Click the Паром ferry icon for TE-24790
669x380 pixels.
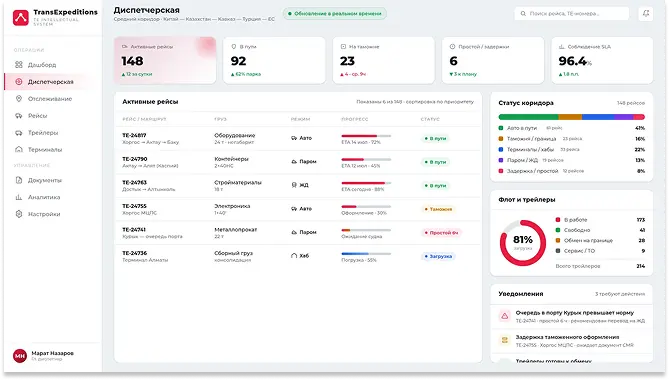pos(294,162)
